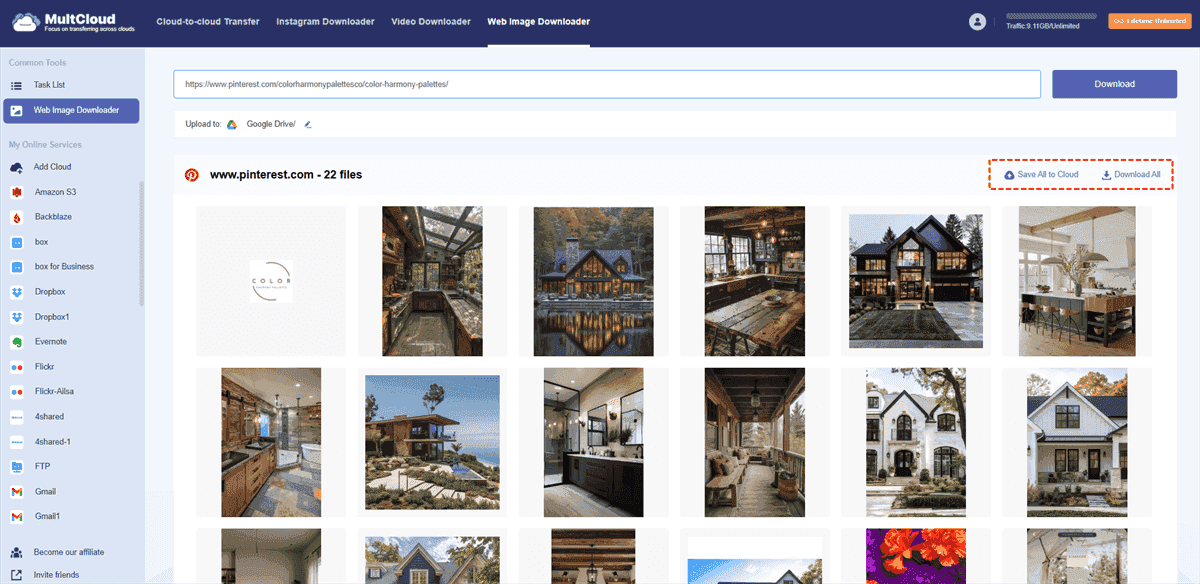Select the lake house reflection thumbnail
Viewport: 1200px width, 584px height.
pyautogui.click(x=594, y=281)
